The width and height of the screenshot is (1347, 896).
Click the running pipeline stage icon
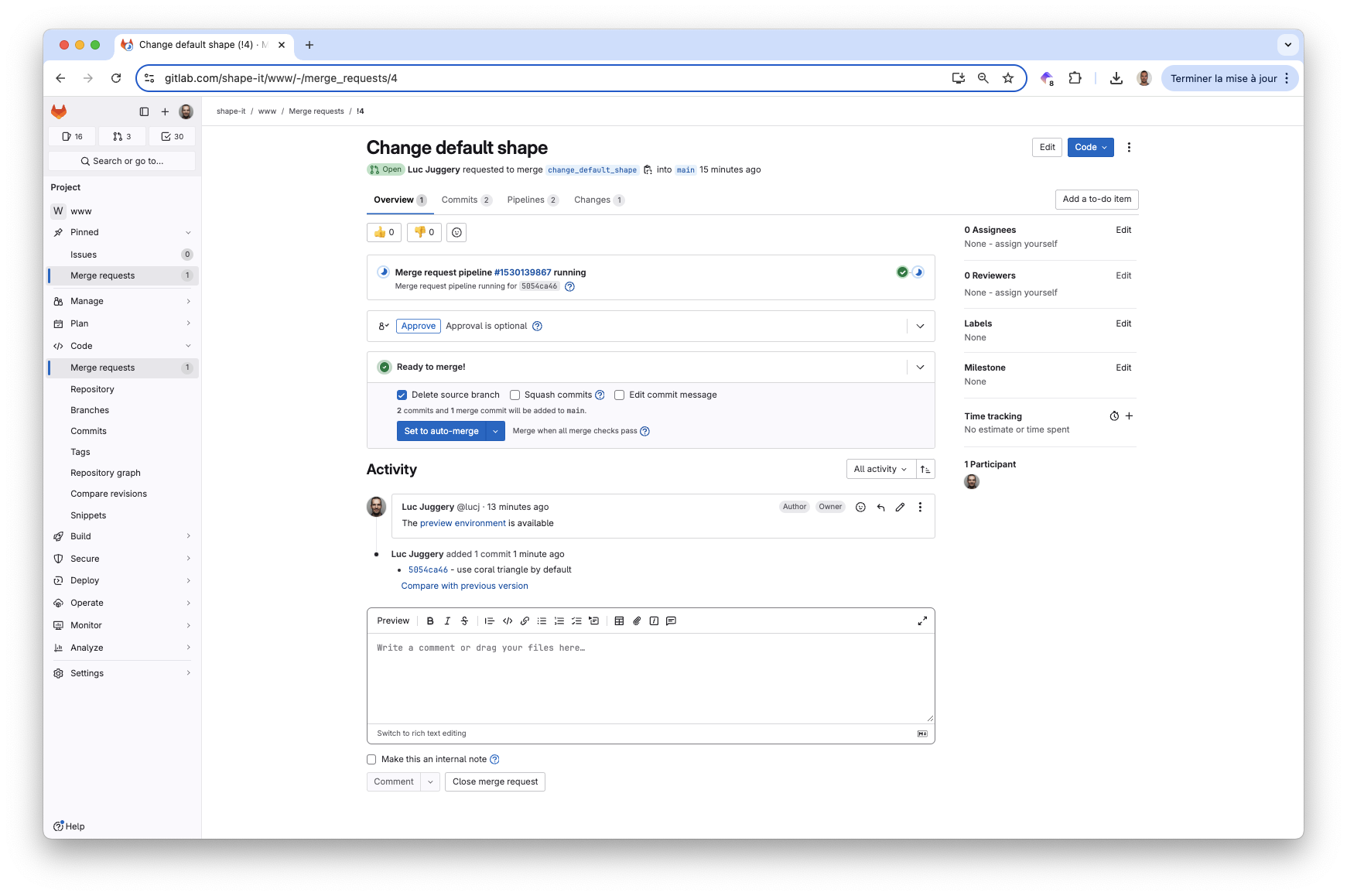tap(918, 272)
